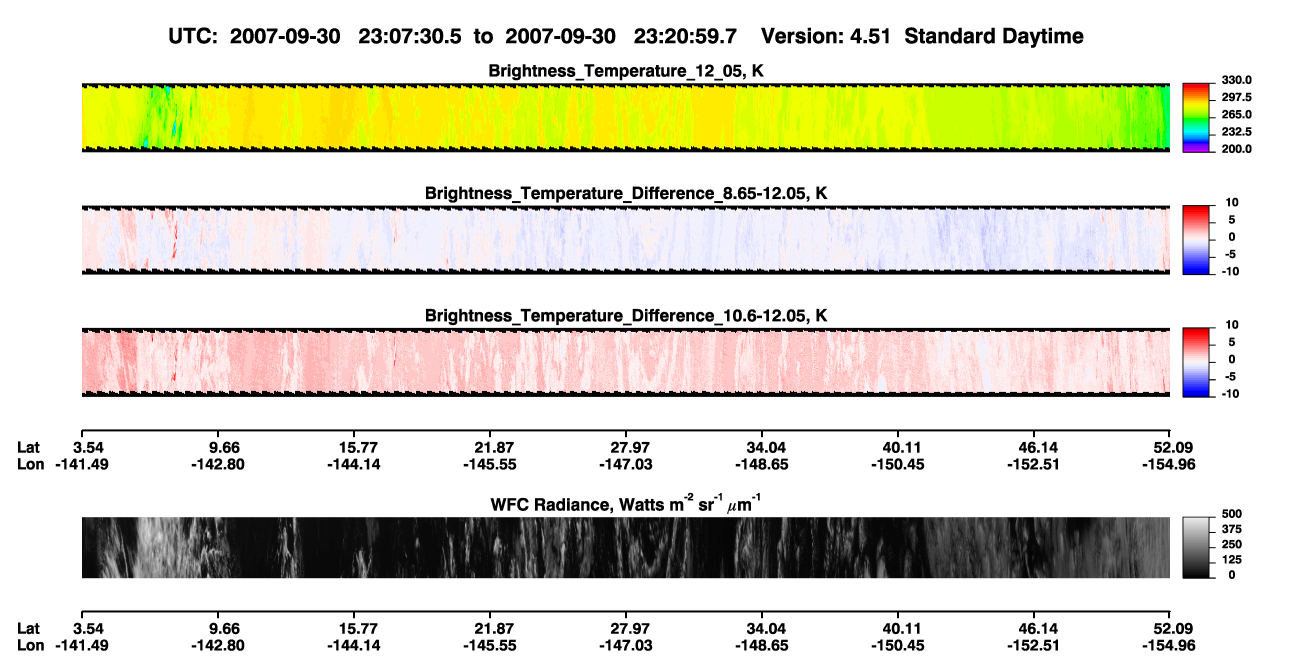Click the 'WFC Radiance, Watts m-2 sr-1 µm-1' title
Screen dimensions: 1300x667
626,503
